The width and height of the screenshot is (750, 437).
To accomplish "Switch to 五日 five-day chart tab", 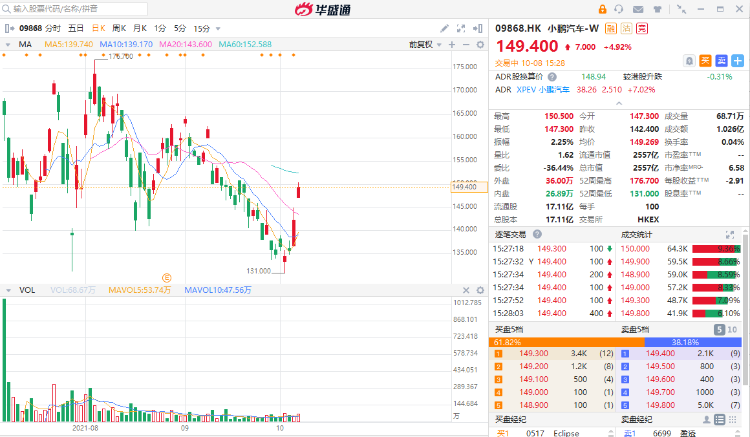I will point(76,29).
